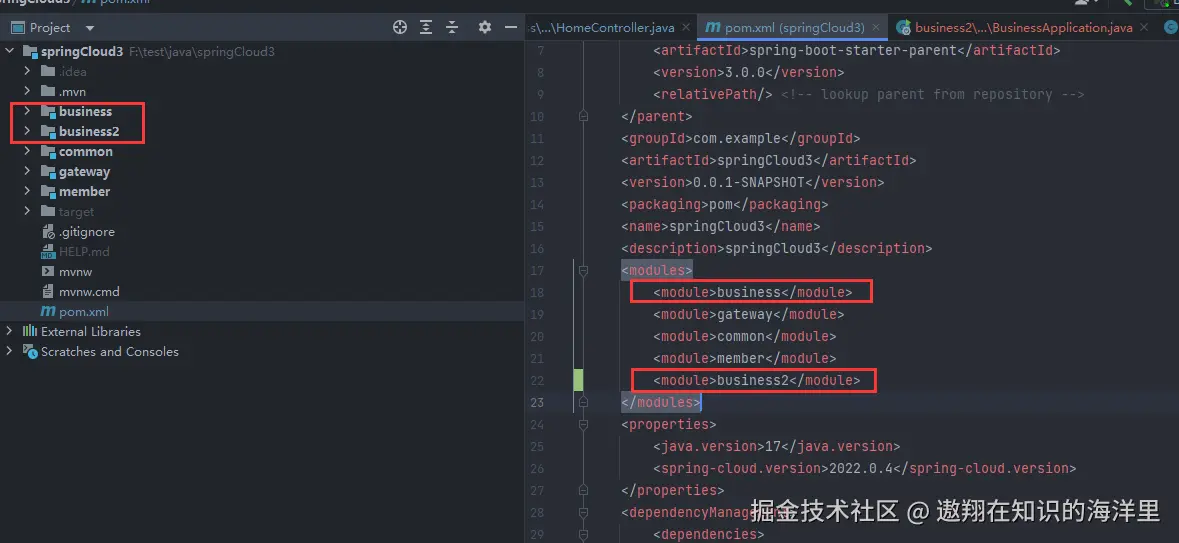Click the spring-cloud.version 2022.0.4 line

pyautogui.click(x=865, y=469)
